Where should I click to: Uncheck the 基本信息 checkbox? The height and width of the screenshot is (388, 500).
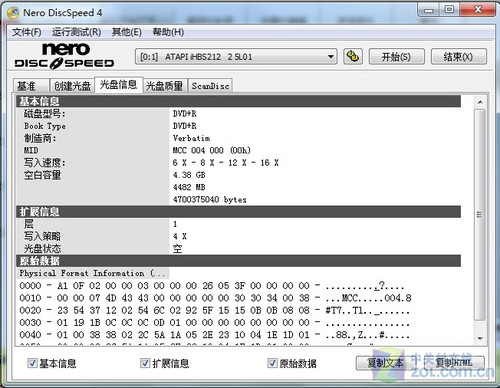pos(32,363)
